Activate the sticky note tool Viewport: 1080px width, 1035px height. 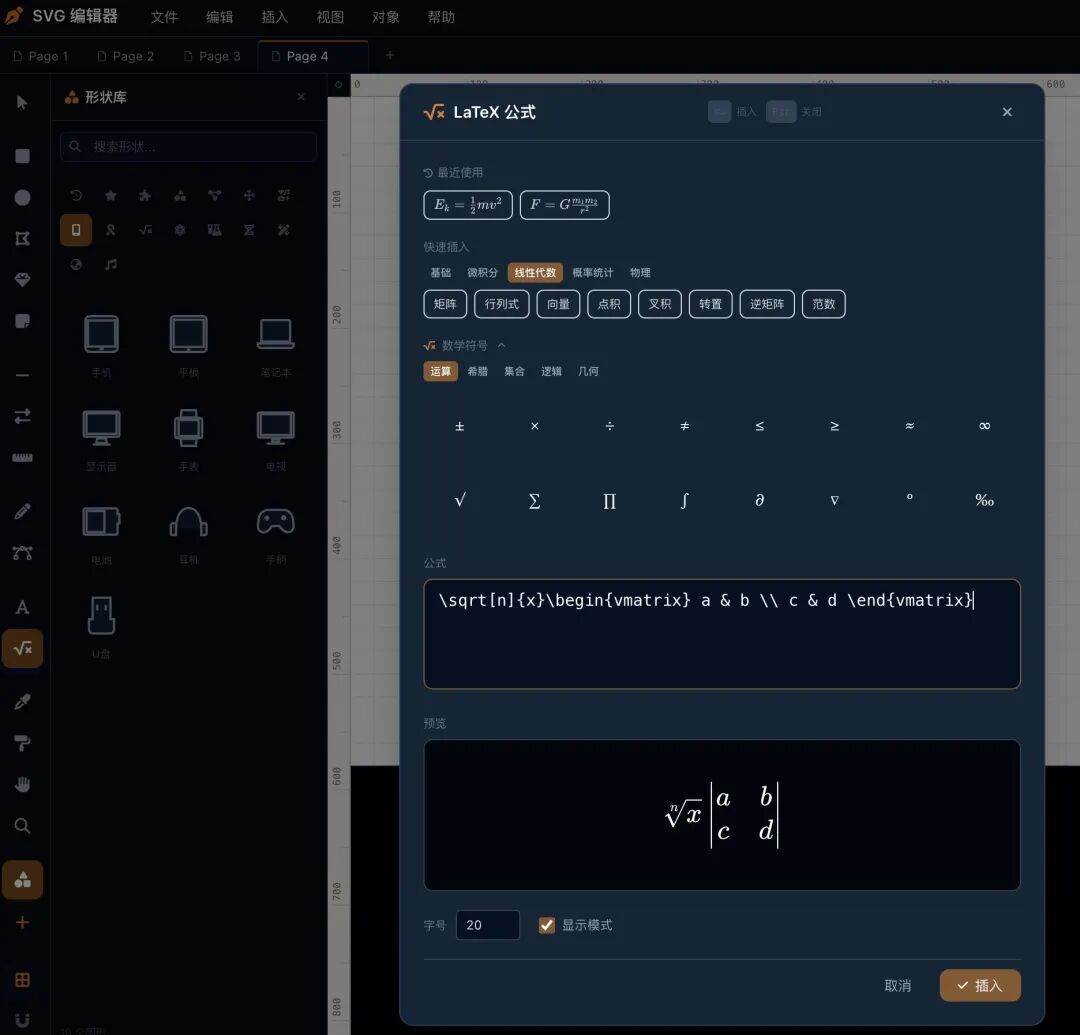pos(22,321)
